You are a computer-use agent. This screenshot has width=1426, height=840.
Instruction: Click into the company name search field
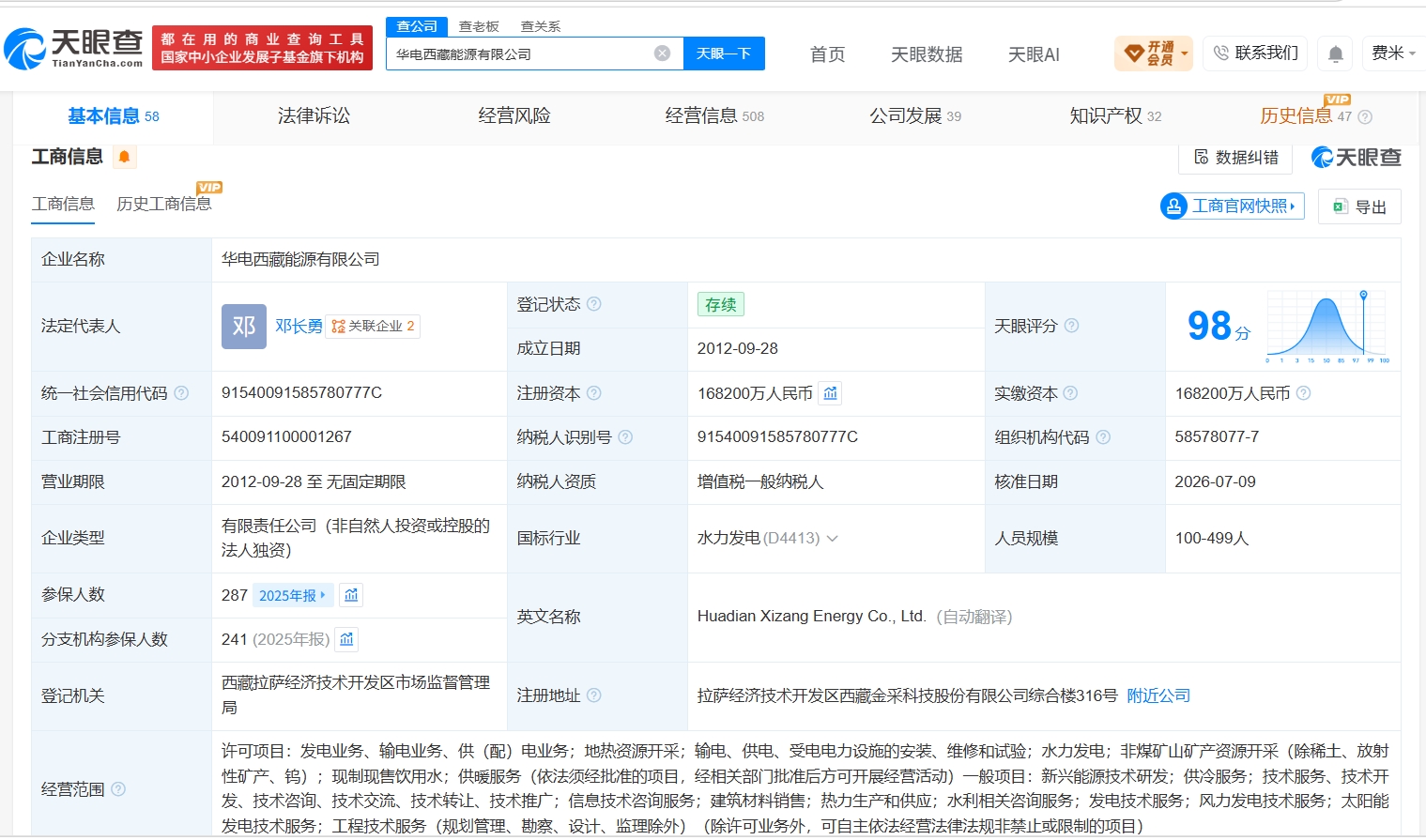tap(521, 53)
